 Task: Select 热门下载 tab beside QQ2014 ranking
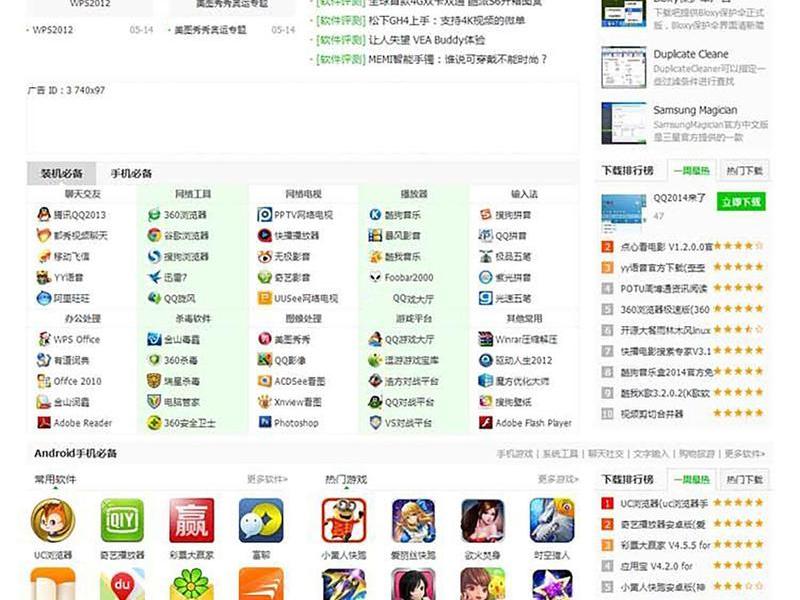coord(744,170)
